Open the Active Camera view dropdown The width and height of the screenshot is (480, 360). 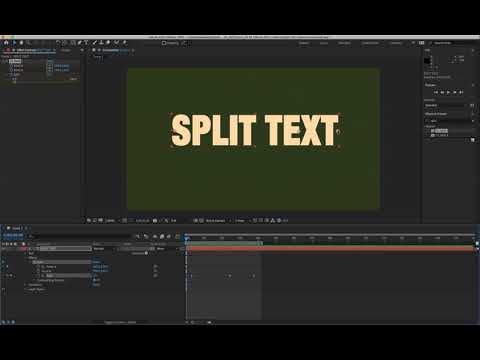click(x=217, y=221)
